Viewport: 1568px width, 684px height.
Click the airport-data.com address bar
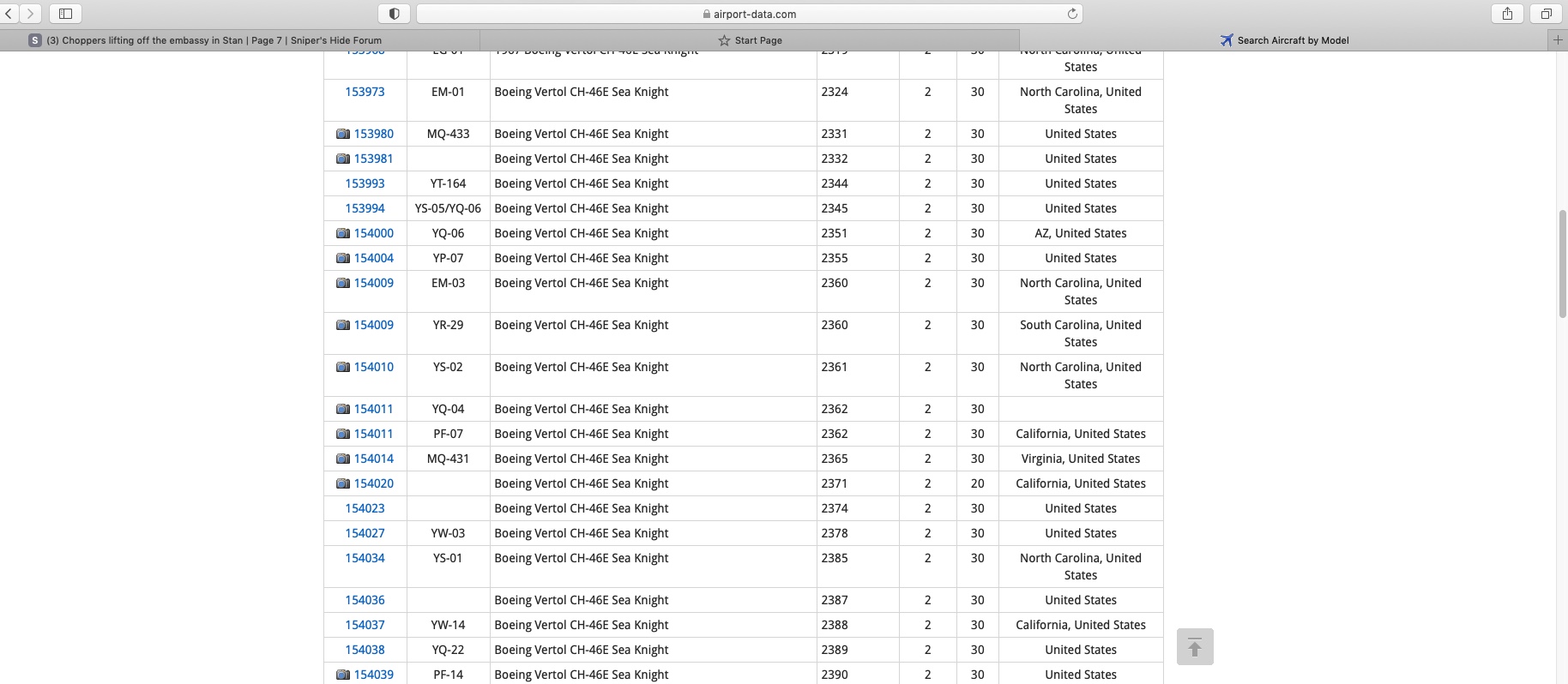(x=749, y=14)
